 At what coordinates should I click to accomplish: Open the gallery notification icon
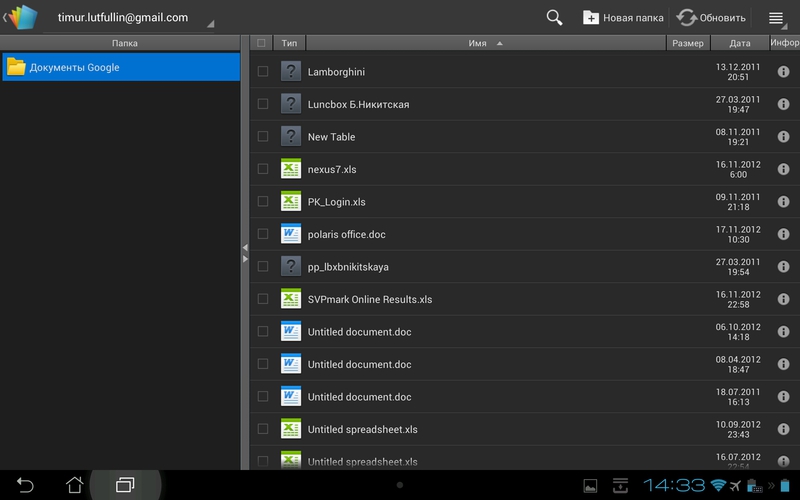click(x=590, y=486)
